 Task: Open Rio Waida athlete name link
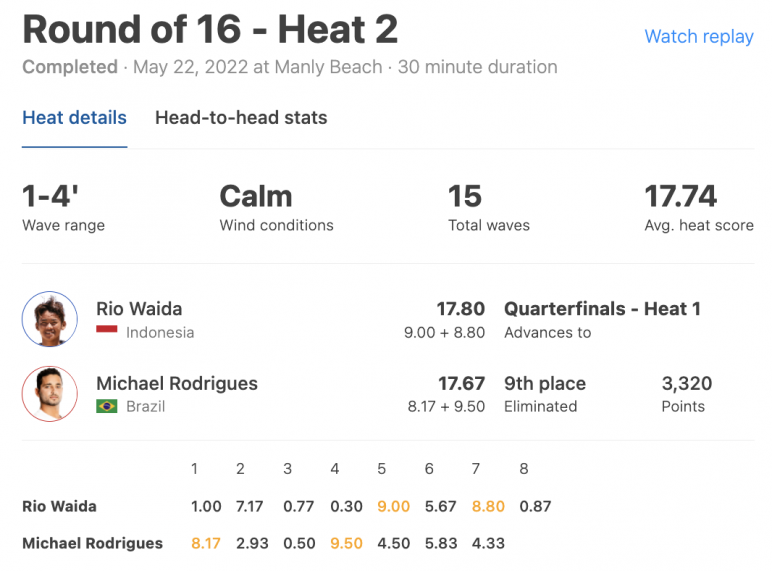[x=139, y=309]
